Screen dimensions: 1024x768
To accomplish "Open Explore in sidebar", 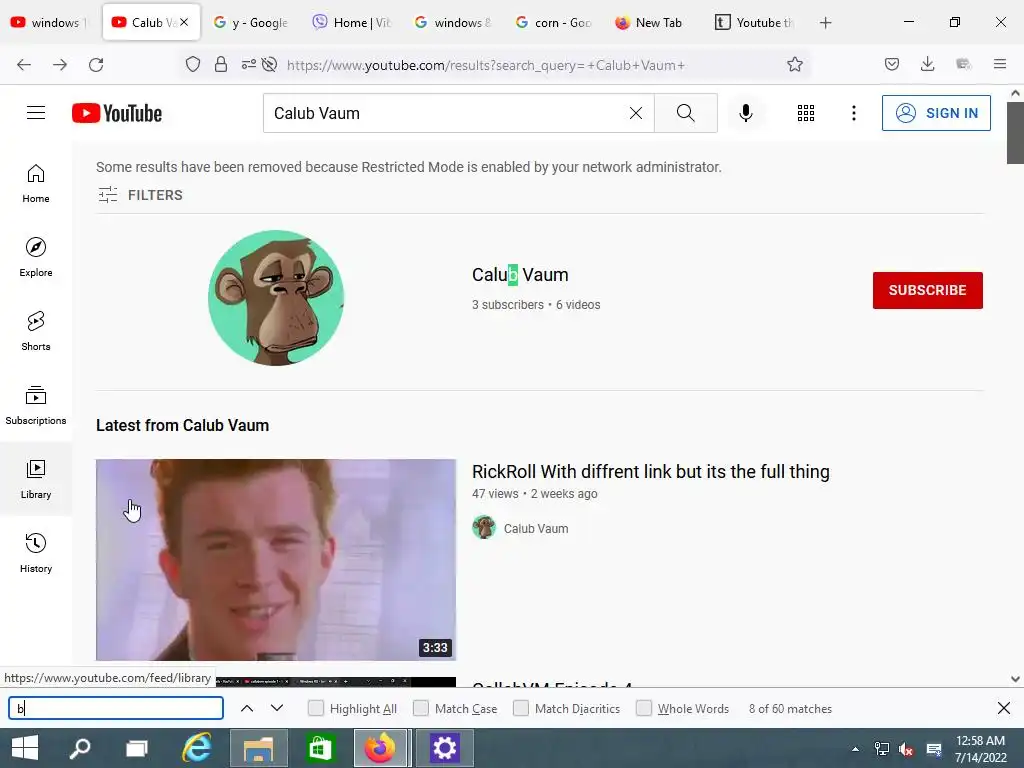I will click(x=36, y=257).
